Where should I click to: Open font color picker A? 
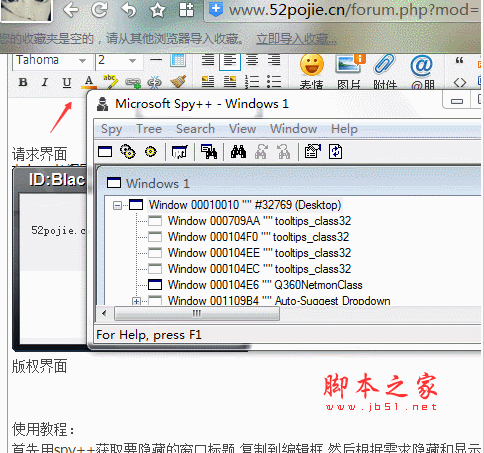89,82
